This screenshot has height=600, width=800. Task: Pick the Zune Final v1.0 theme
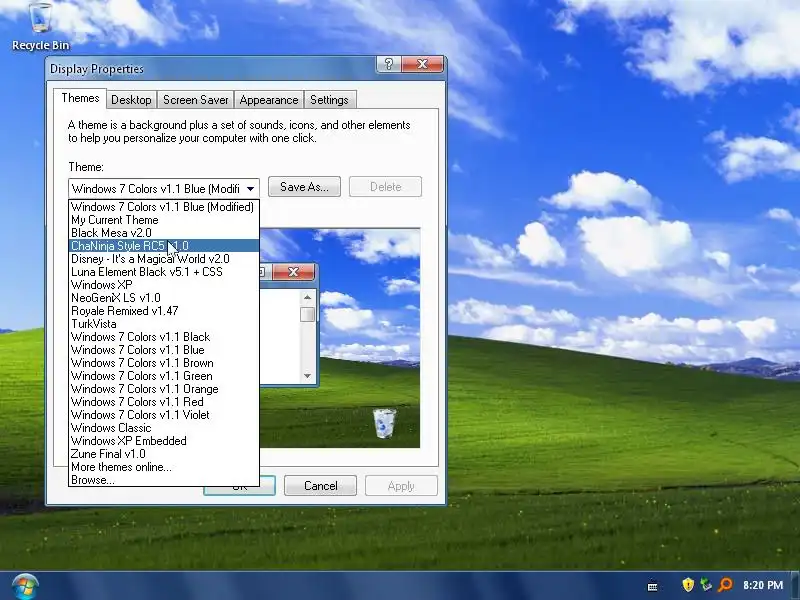[x=164, y=454]
